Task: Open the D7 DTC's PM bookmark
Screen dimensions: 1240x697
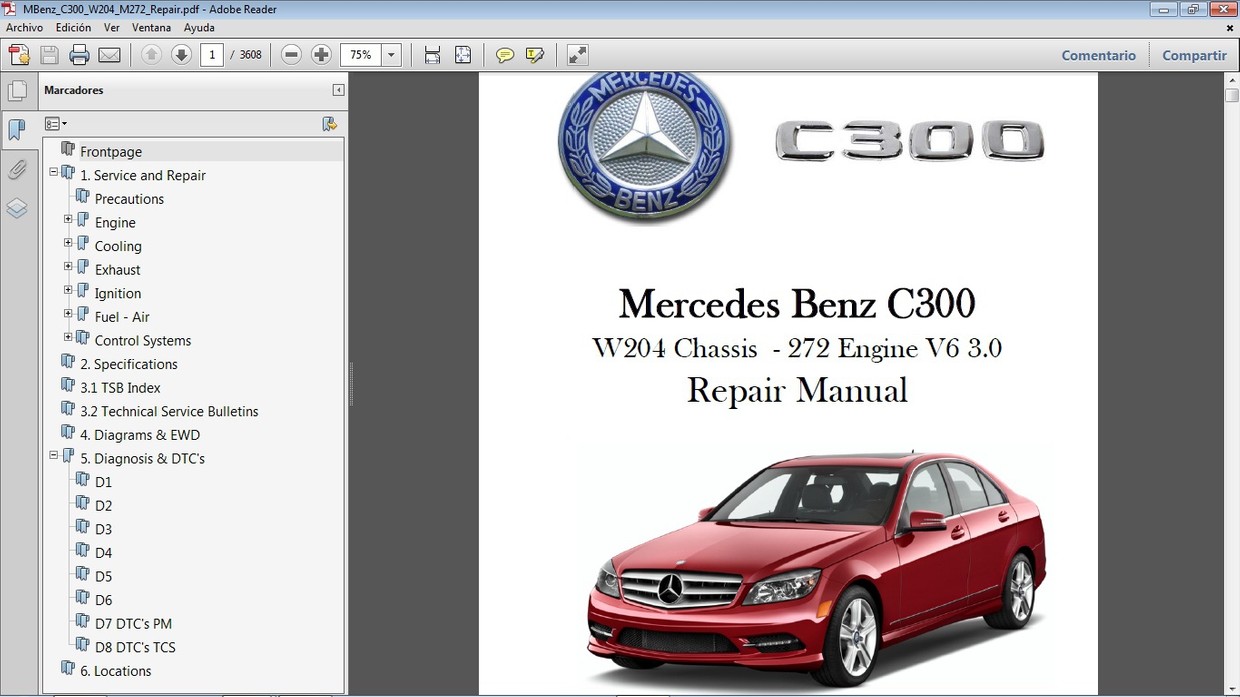Action: [133, 624]
